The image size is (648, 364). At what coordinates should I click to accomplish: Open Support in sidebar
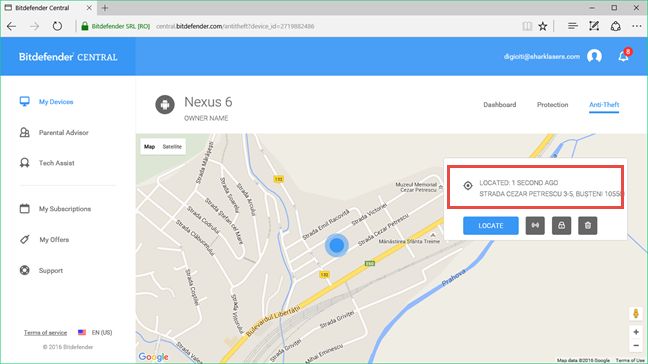(x=51, y=271)
